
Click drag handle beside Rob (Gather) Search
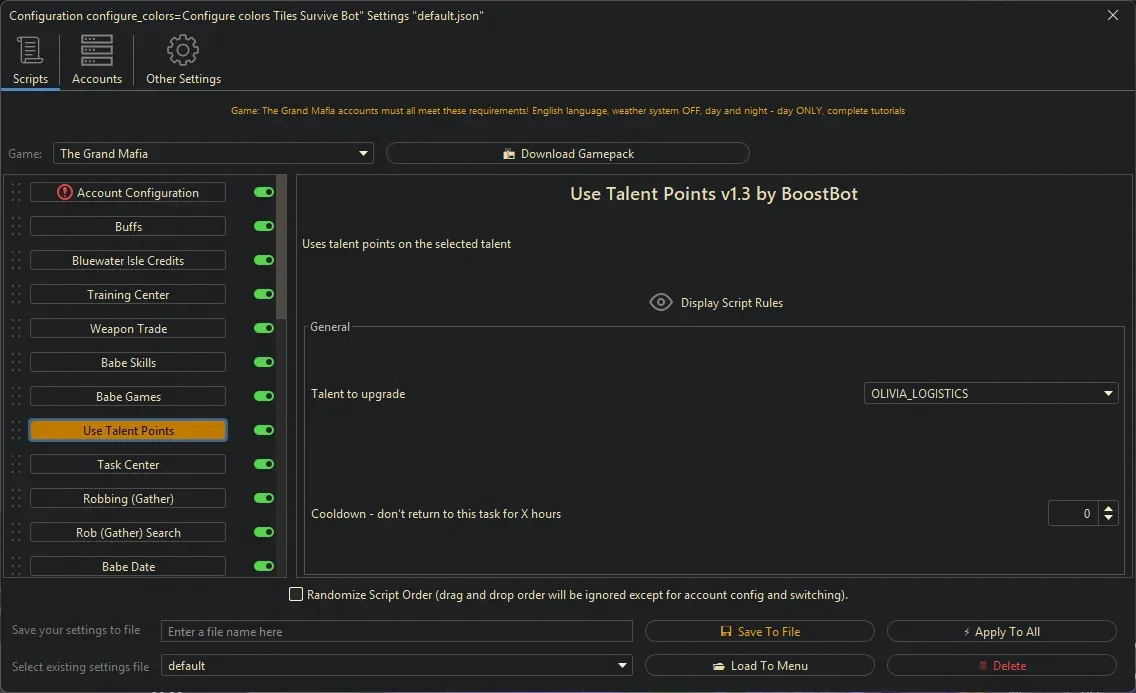pos(16,533)
